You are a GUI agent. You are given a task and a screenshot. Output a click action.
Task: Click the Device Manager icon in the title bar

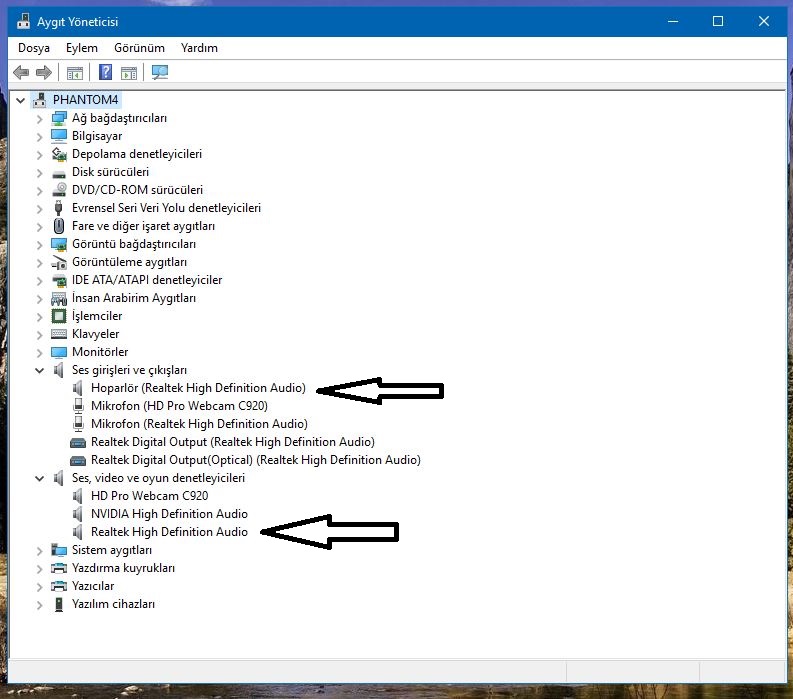pyautogui.click(x=24, y=21)
